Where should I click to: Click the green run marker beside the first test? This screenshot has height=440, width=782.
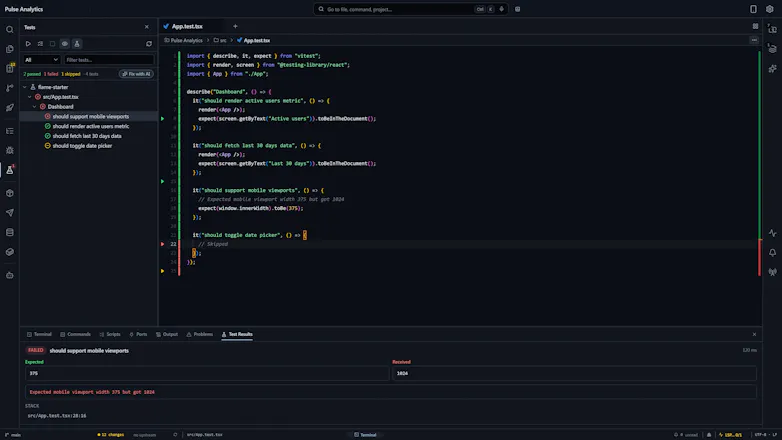click(x=163, y=119)
